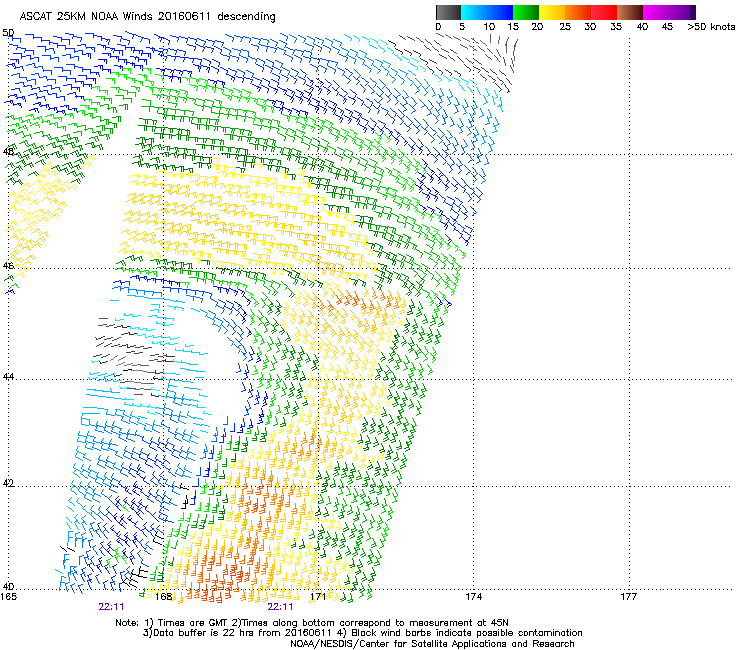Click the '45' legend tick label

click(667, 27)
